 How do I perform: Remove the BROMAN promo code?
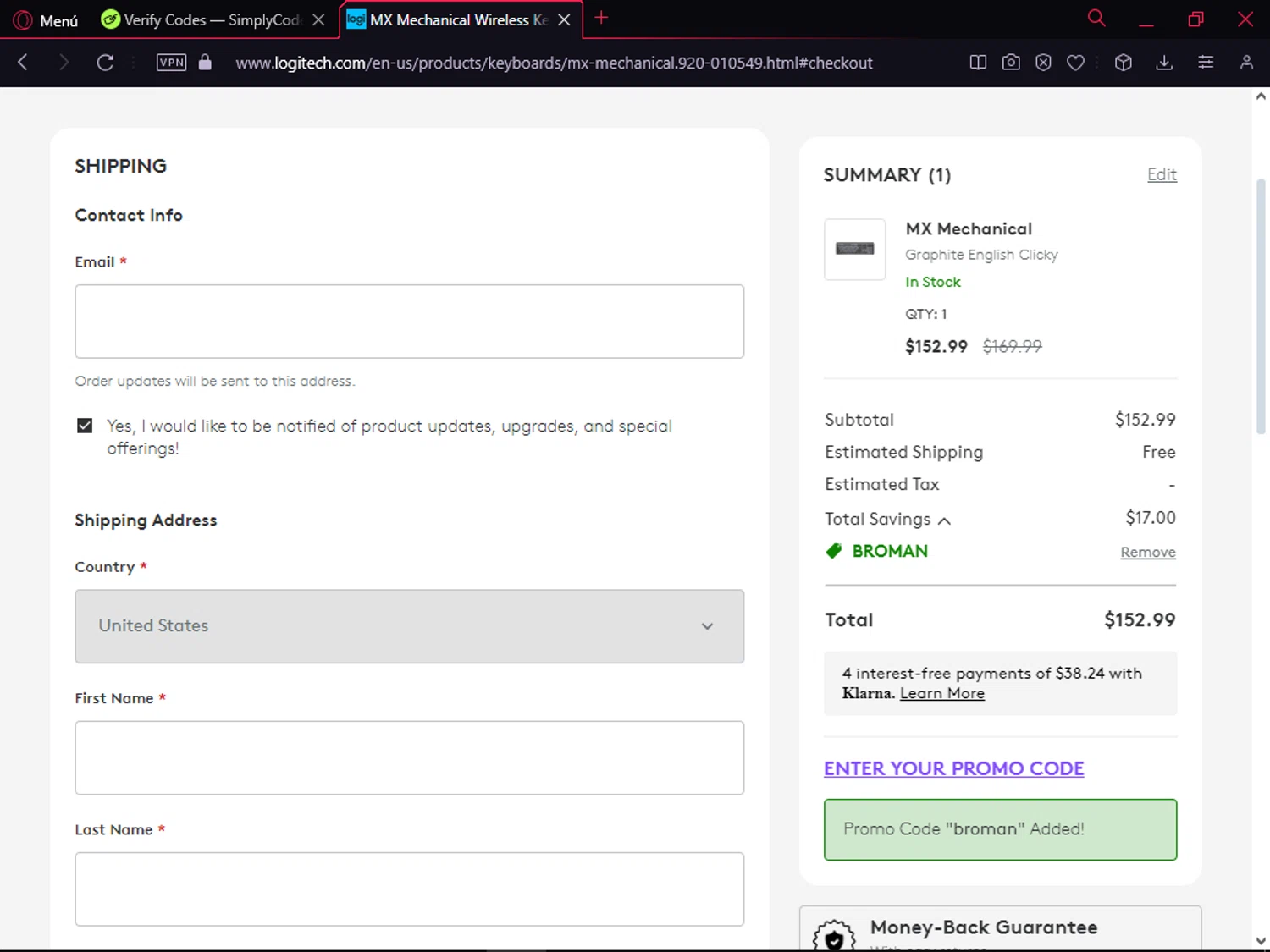tap(1148, 552)
